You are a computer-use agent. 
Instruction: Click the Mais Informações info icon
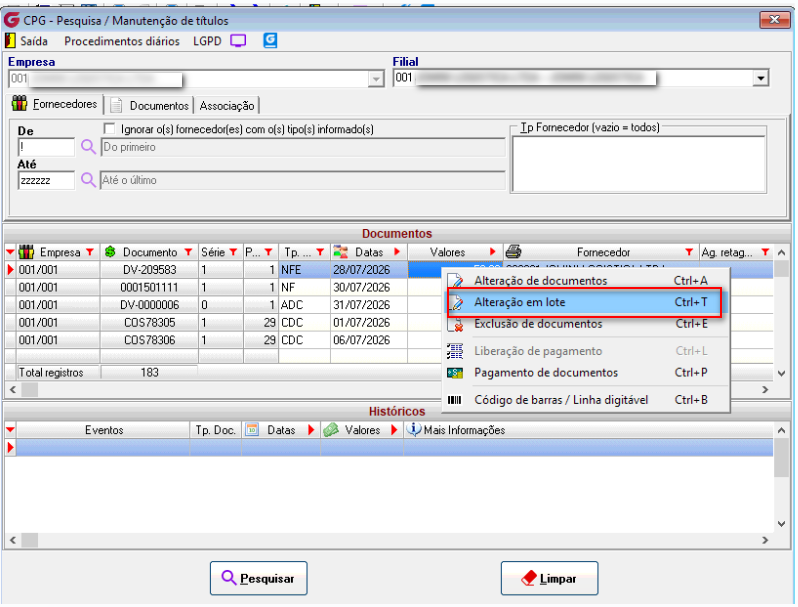point(414,429)
